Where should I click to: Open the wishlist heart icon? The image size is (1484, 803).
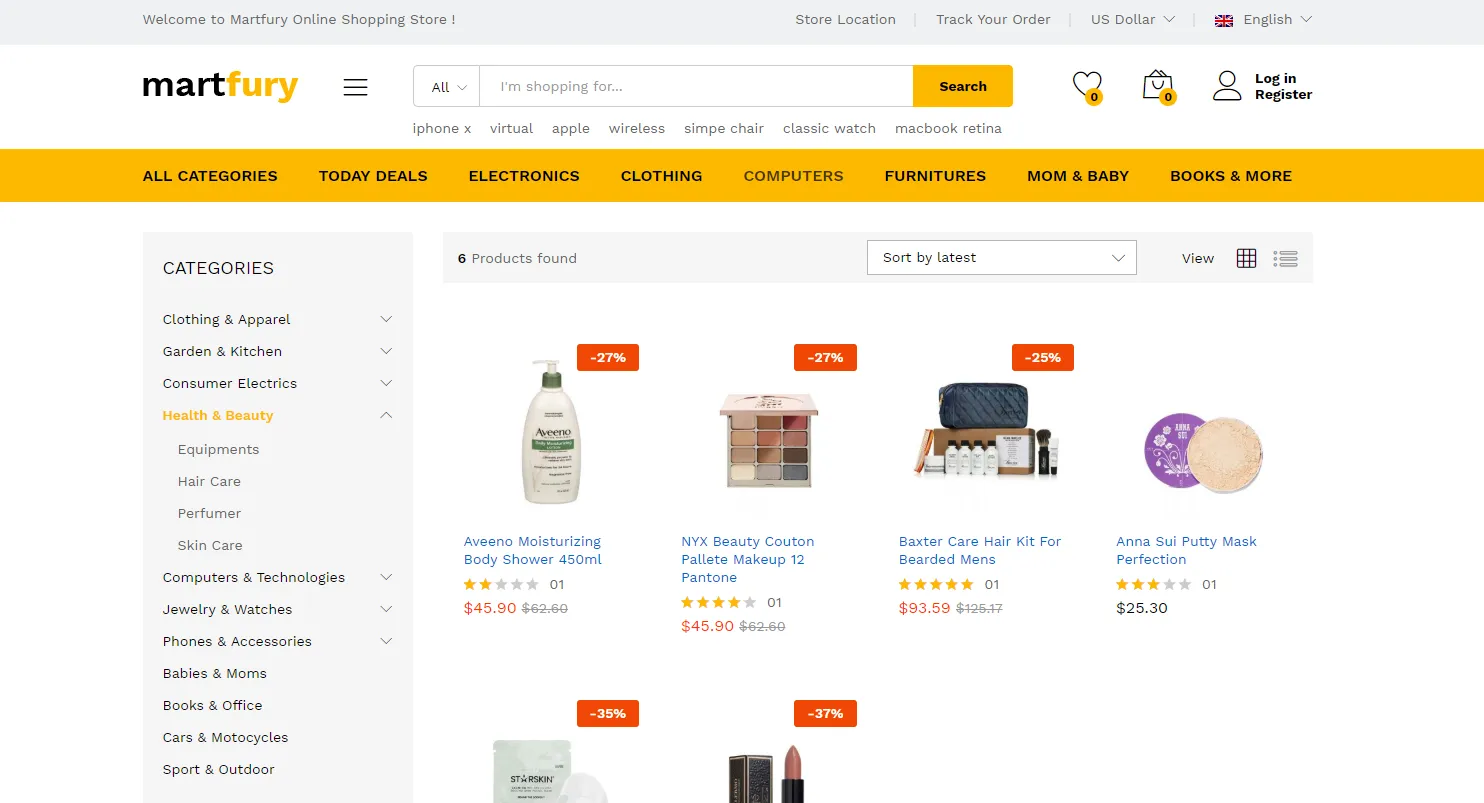tap(1086, 85)
